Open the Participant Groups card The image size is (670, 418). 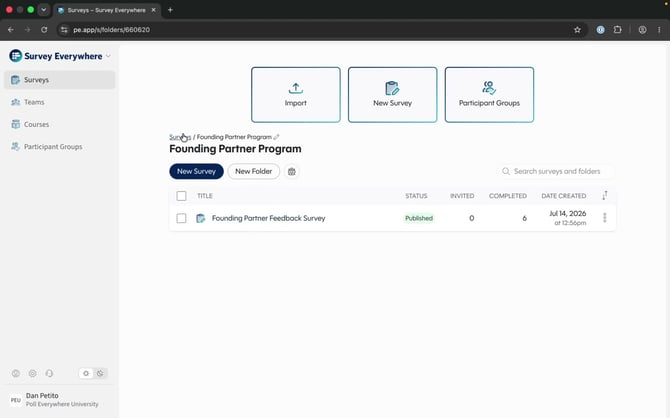pyautogui.click(x=489, y=94)
